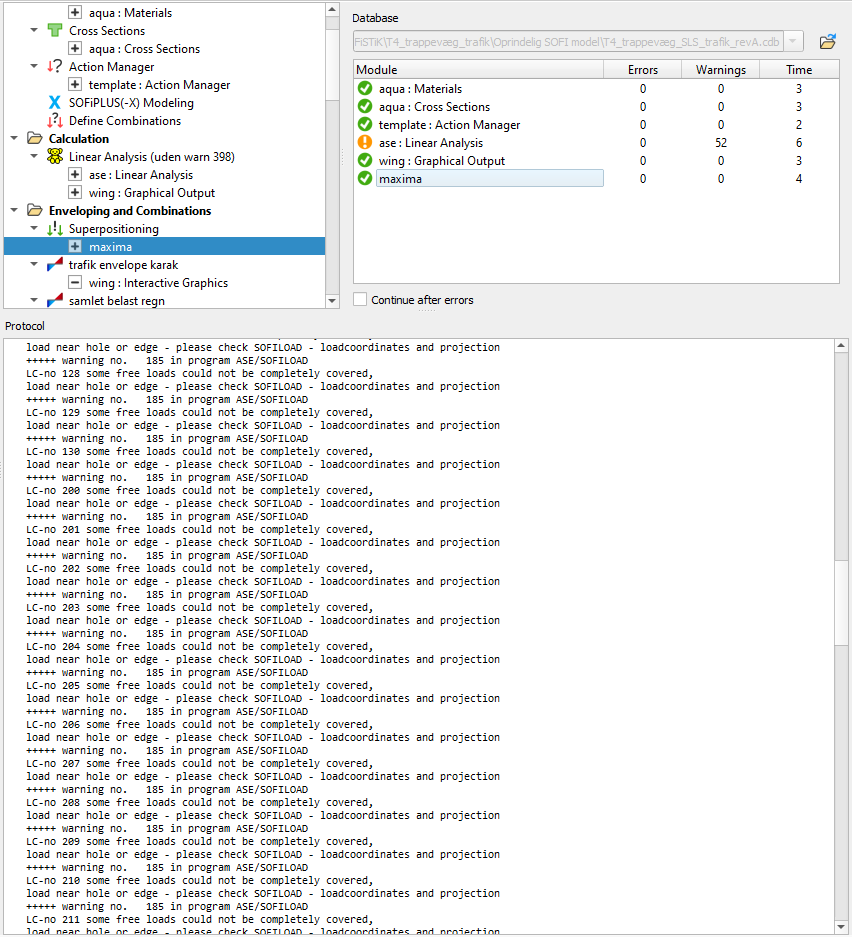
Task: Select the maxima row in module table
Action: (489, 179)
